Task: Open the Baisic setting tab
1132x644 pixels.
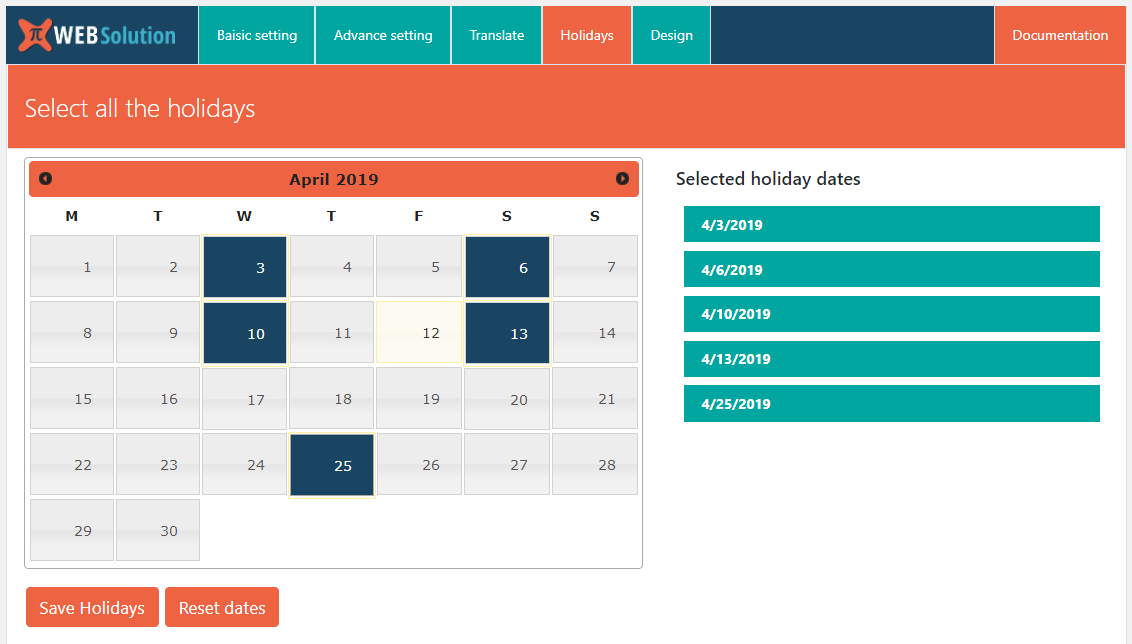Action: [x=257, y=35]
